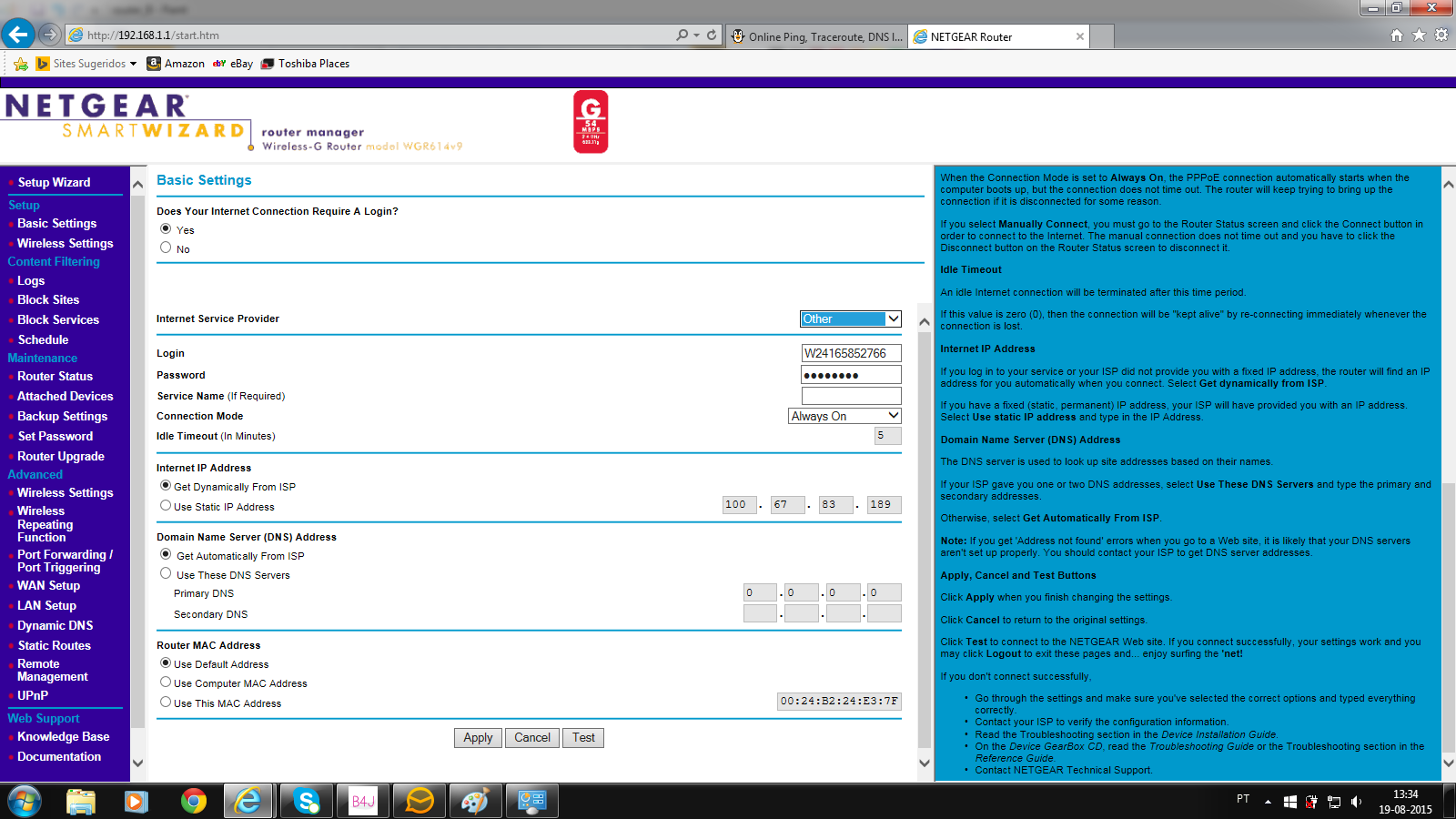This screenshot has height=819, width=1456.
Task: Open Windows Media Player from the taskbar
Action: point(136,801)
